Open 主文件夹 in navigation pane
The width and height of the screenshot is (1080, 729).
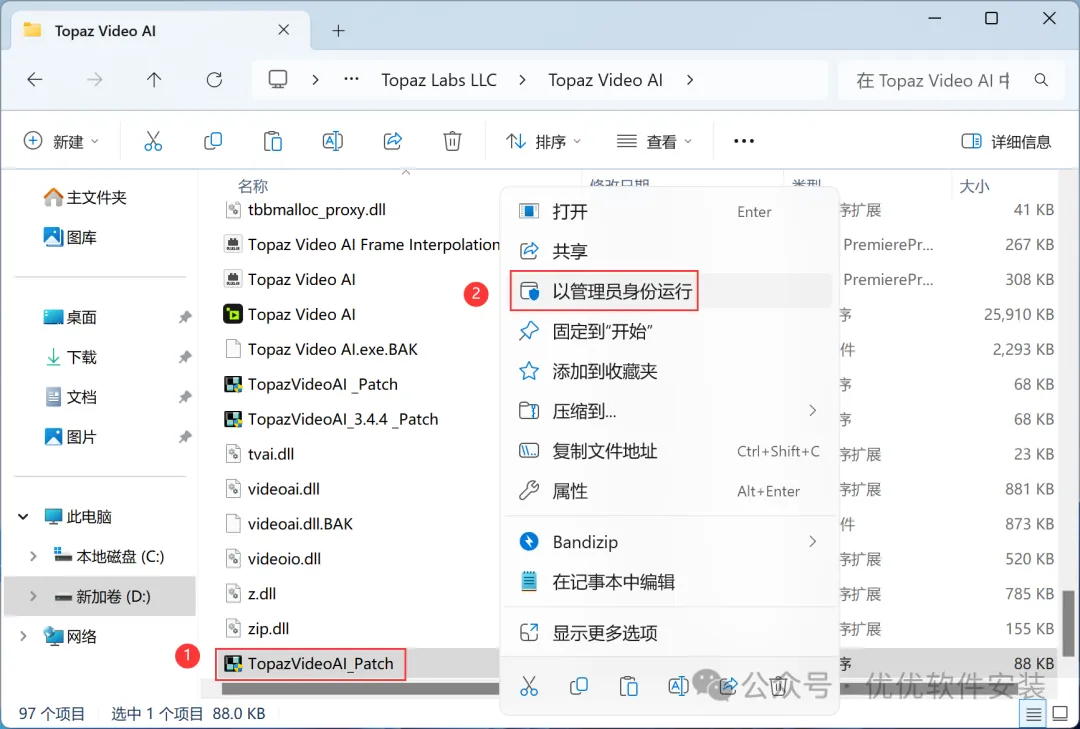pyautogui.click(x=85, y=198)
